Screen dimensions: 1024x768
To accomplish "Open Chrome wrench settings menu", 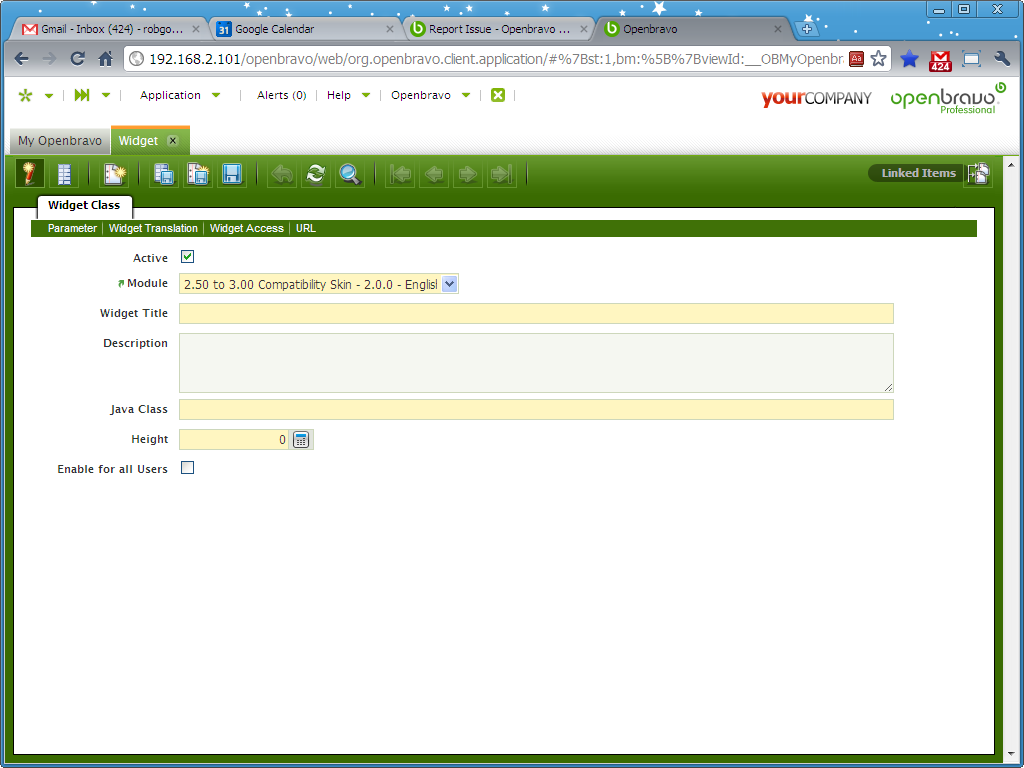I will point(1002,59).
